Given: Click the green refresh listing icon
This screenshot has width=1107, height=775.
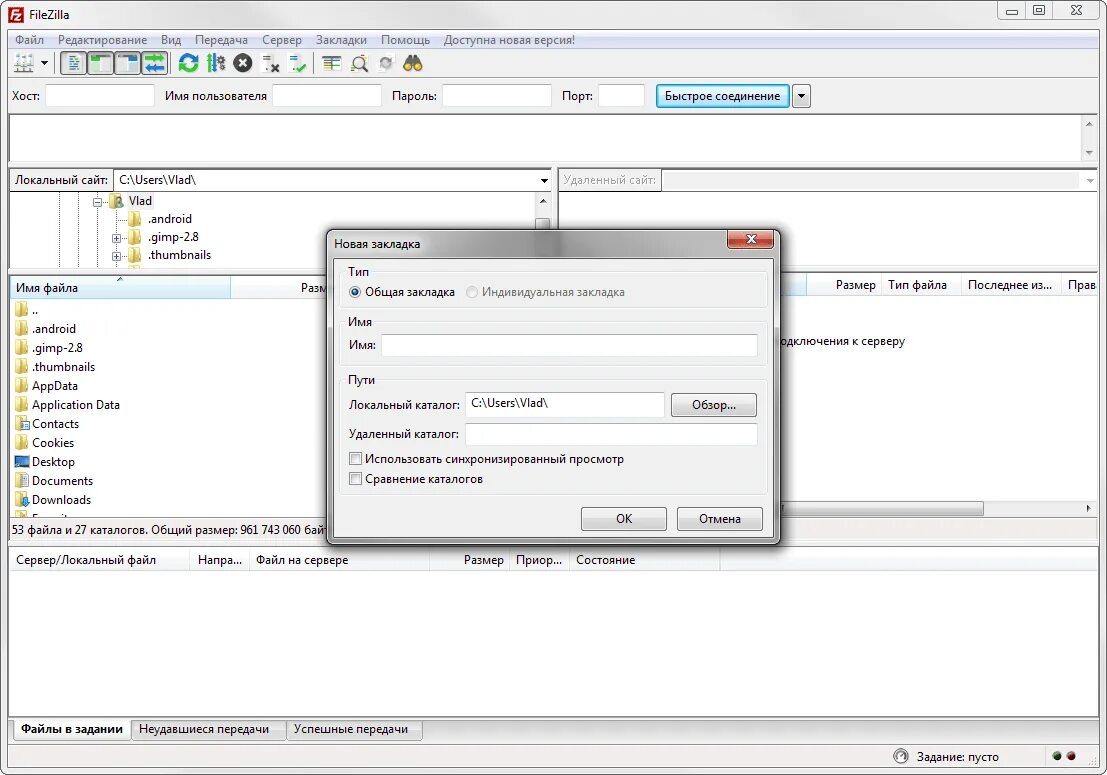Looking at the screenshot, I should click(x=189, y=64).
